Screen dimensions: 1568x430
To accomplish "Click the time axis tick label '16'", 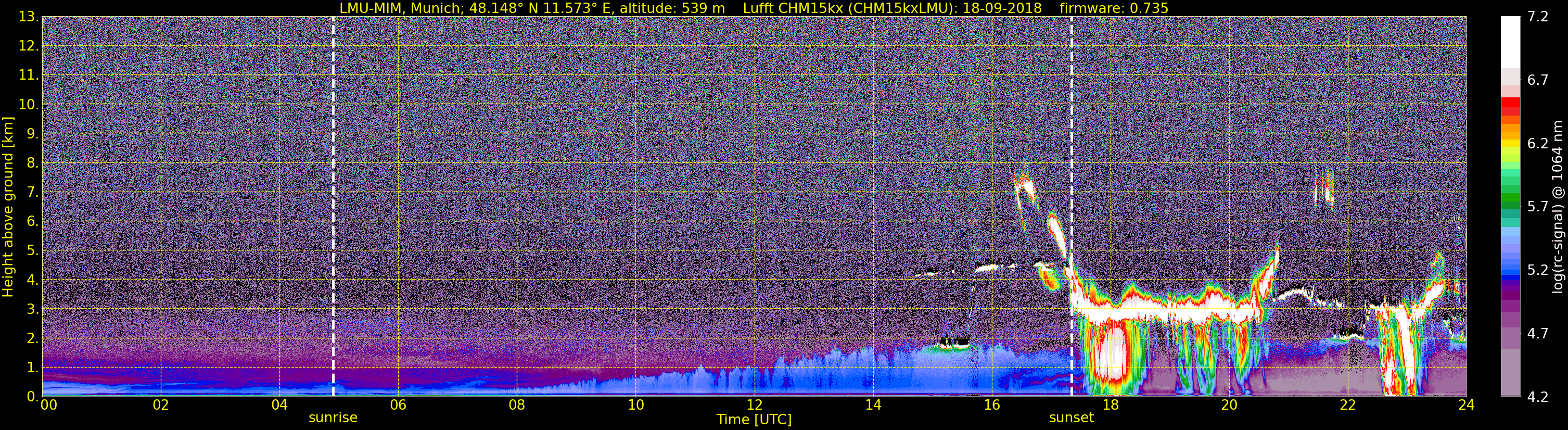I will pyautogui.click(x=991, y=405).
